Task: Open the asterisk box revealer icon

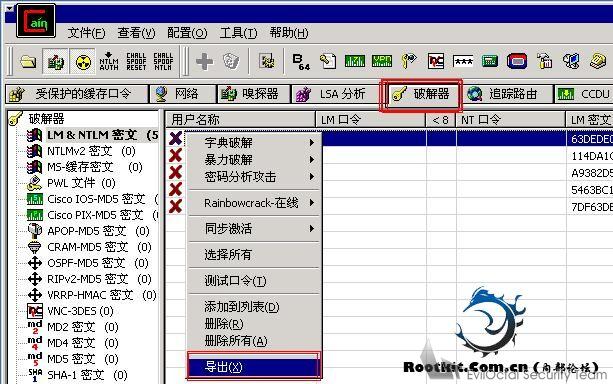Action: [x=463, y=61]
